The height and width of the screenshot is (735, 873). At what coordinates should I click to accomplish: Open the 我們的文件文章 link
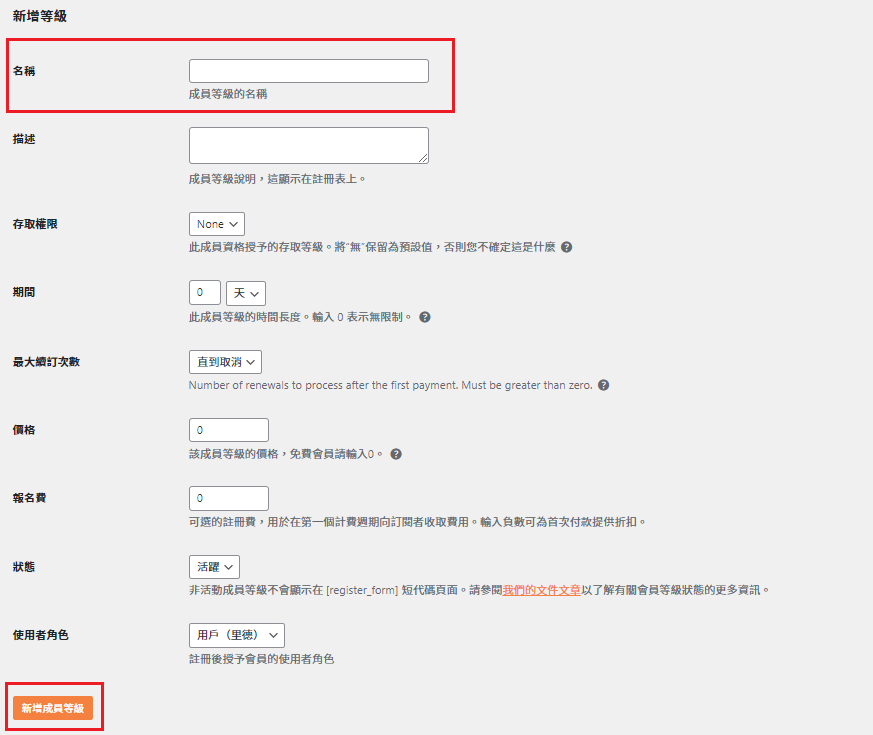[x=542, y=590]
